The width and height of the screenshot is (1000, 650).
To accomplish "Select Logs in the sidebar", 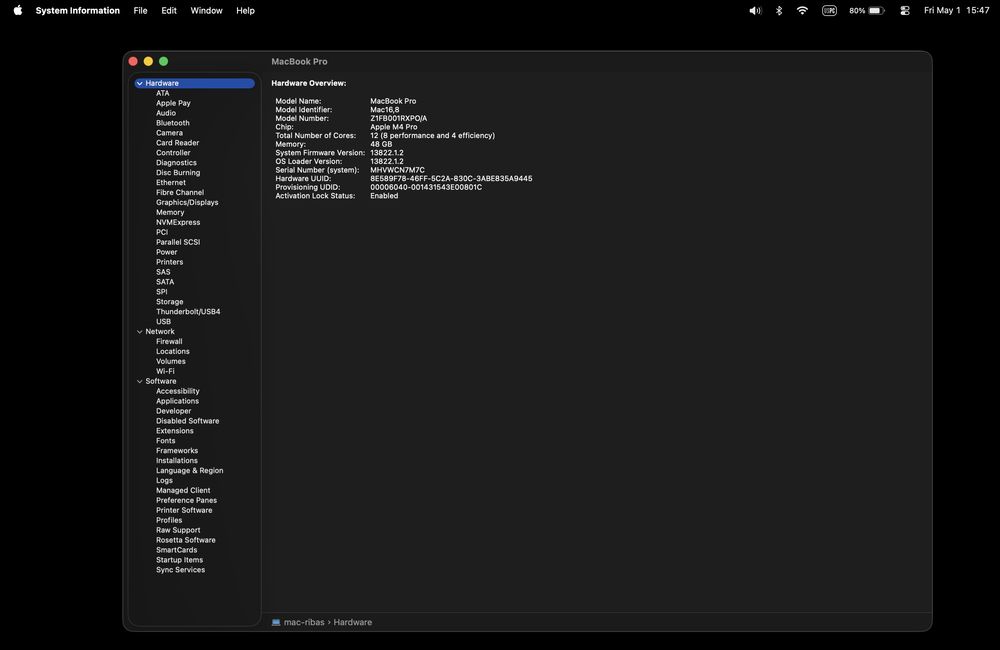I will pos(164,480).
